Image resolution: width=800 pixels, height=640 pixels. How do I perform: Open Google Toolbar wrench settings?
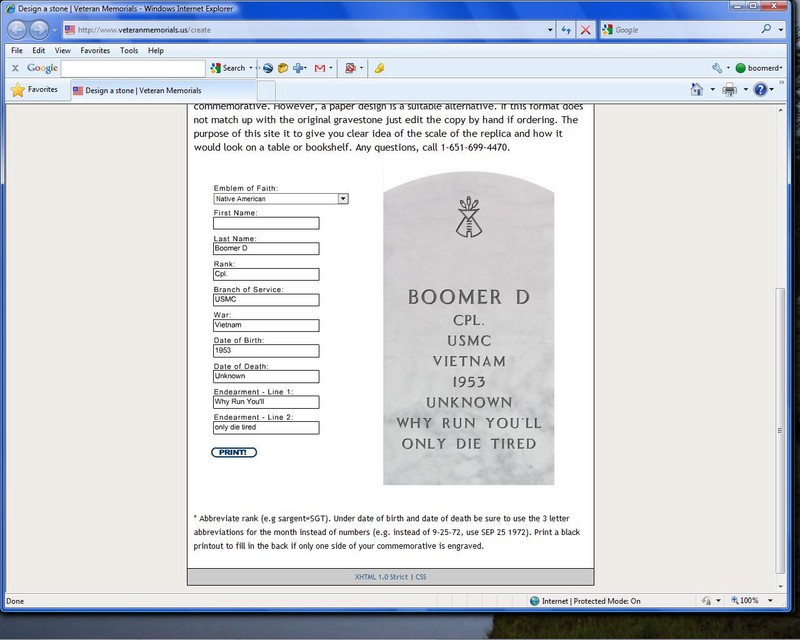[x=717, y=68]
